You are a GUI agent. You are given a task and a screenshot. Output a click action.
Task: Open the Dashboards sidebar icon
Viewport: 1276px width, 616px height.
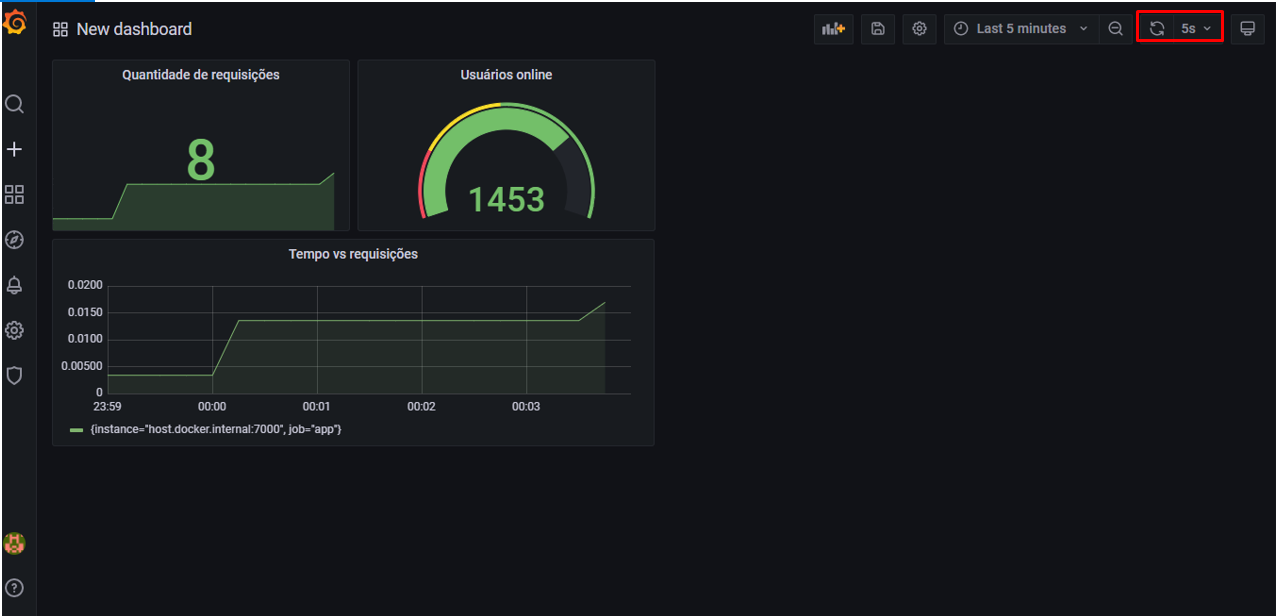[14, 194]
